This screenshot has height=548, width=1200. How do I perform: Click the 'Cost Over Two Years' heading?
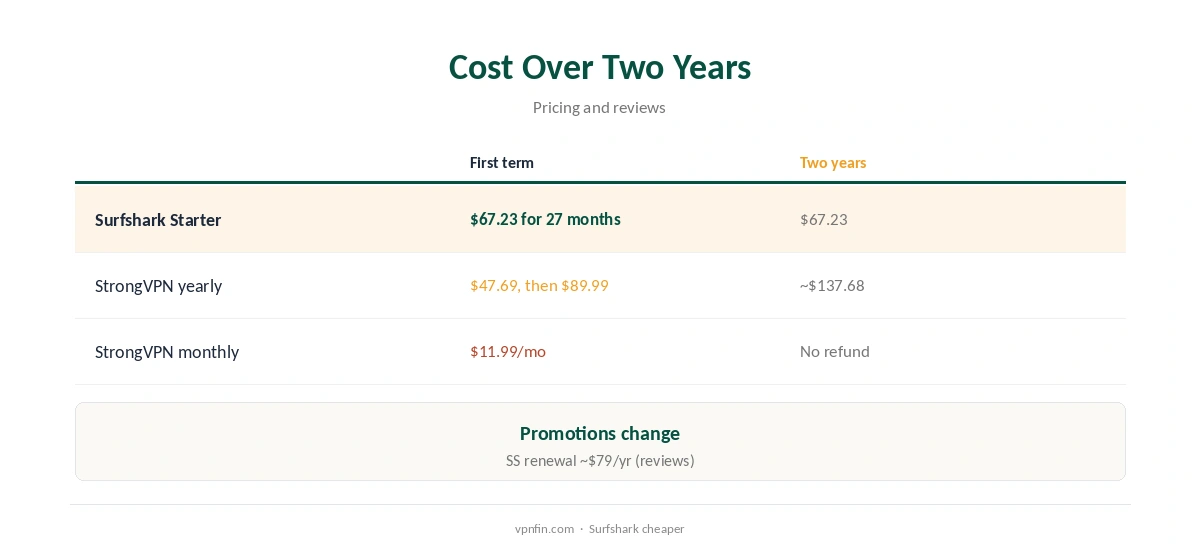tap(599, 67)
